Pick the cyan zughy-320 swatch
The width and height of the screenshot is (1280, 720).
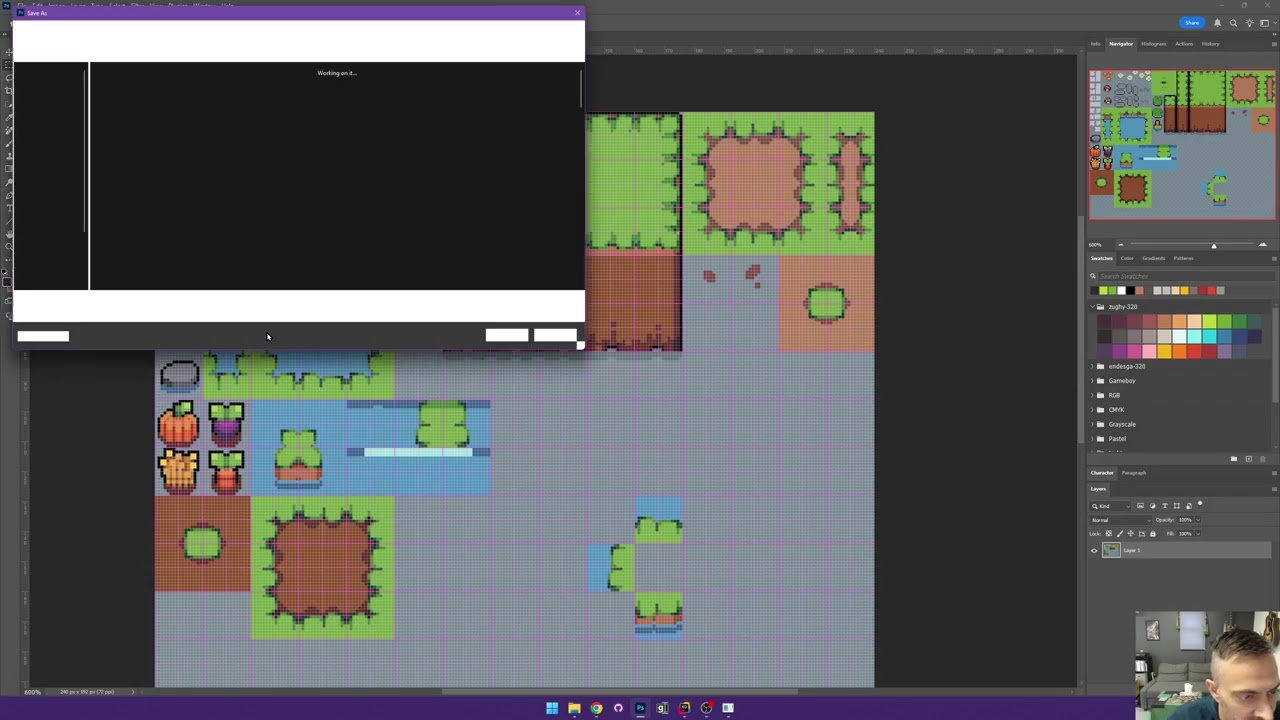1209,337
